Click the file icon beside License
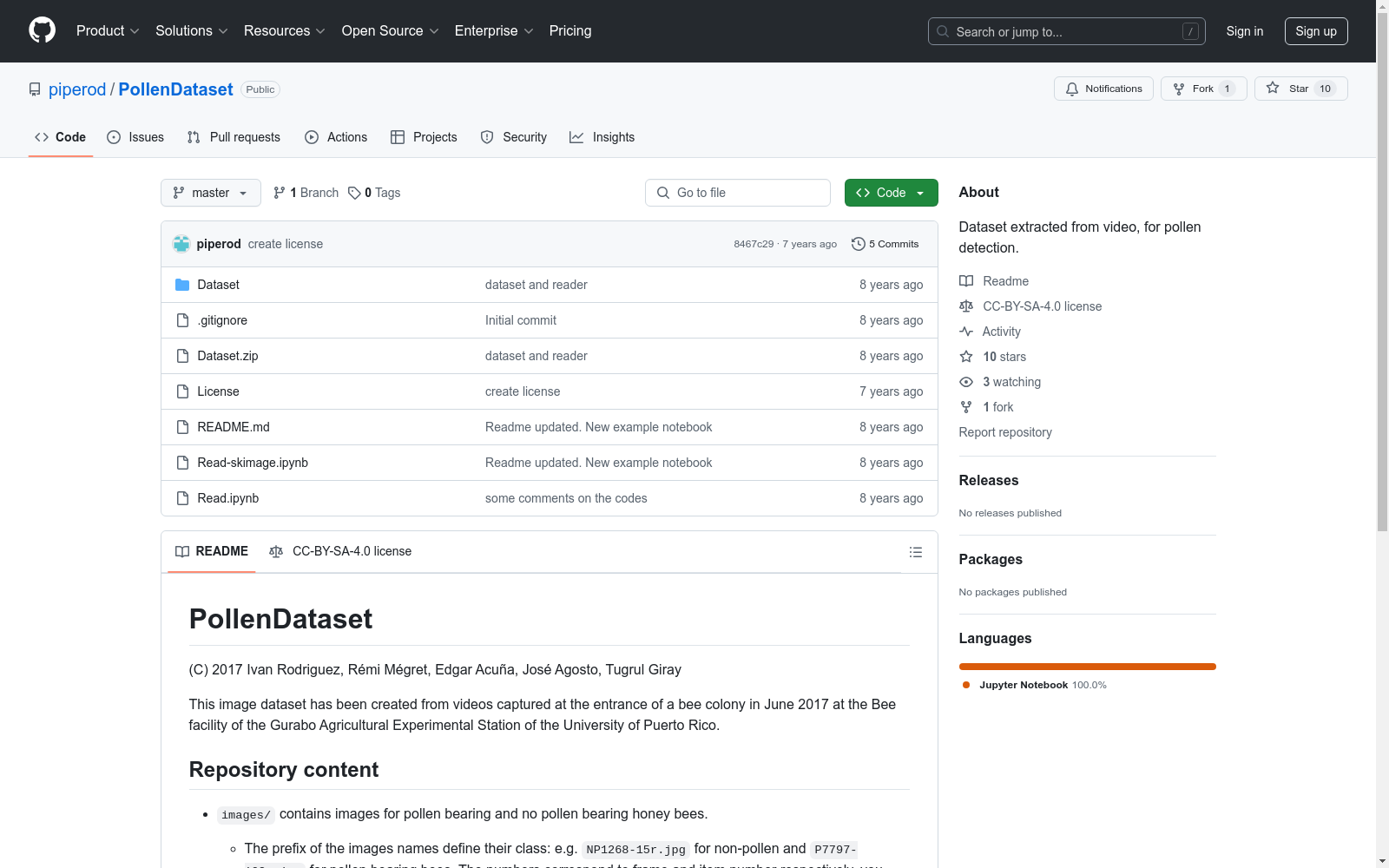This screenshot has height=868, width=1389. pos(182,391)
